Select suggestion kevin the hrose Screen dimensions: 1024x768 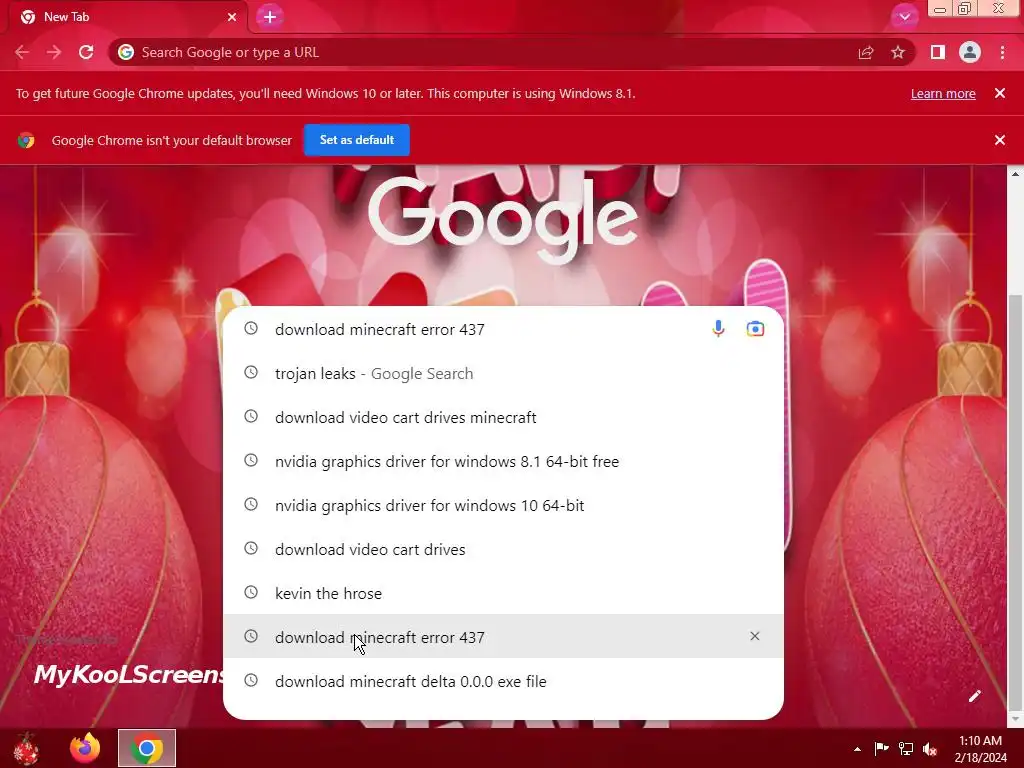pos(503,593)
